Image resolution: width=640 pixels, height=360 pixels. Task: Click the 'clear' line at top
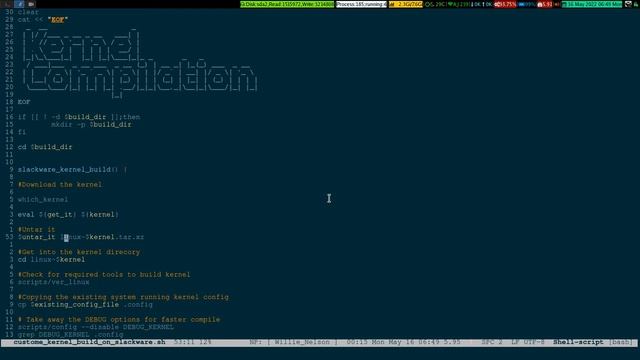(28, 12)
